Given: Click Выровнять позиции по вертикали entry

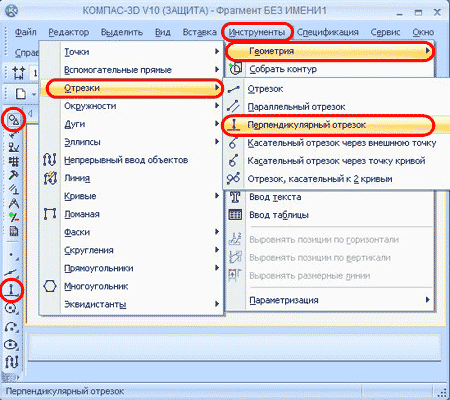Looking at the screenshot, I should [x=330, y=258].
